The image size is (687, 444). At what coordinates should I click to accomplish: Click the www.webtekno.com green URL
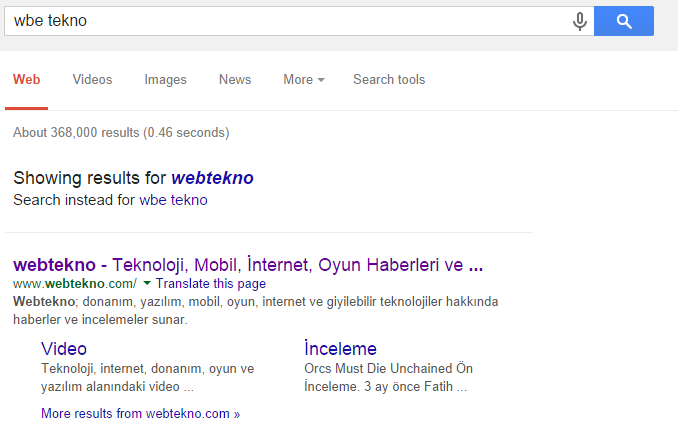[x=75, y=284]
